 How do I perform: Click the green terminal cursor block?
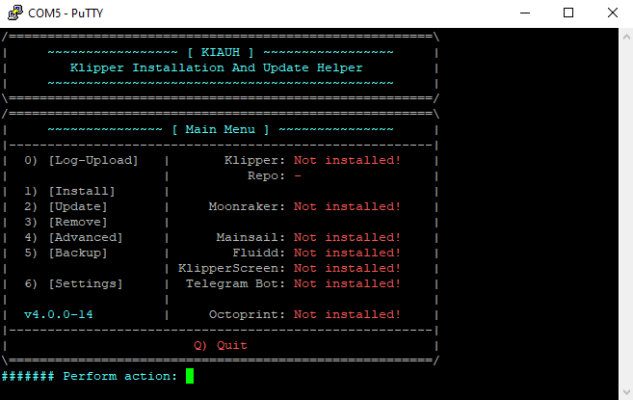pos(190,376)
